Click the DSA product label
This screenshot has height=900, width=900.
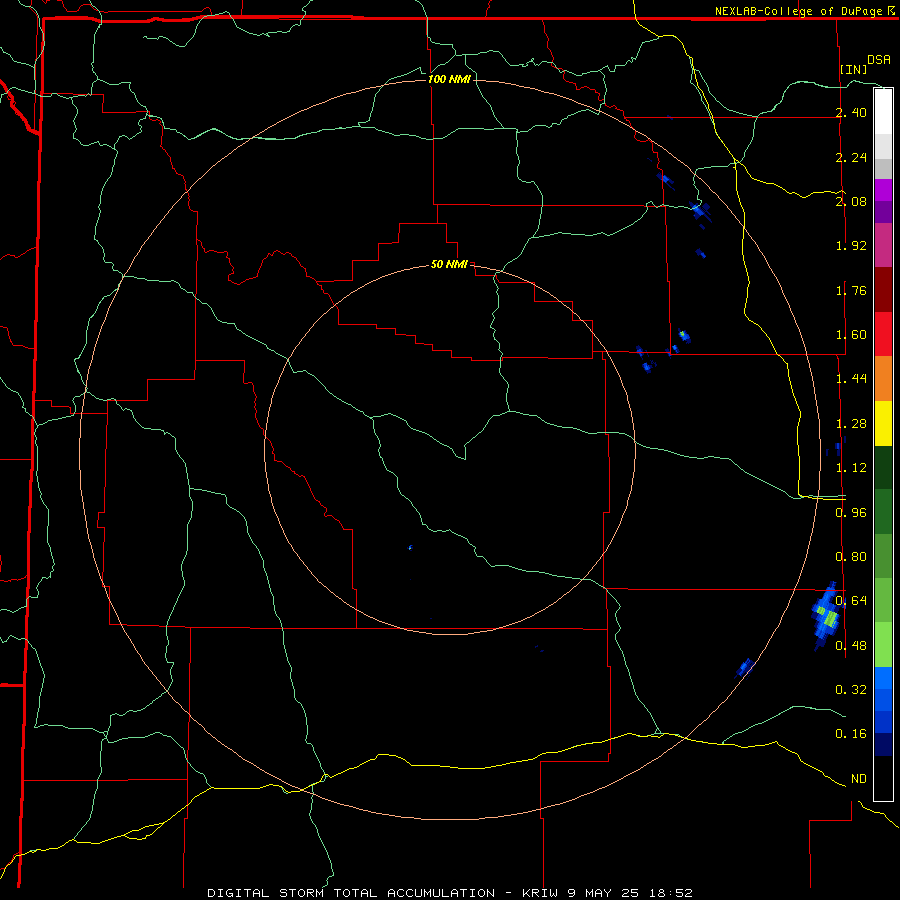pos(879,60)
